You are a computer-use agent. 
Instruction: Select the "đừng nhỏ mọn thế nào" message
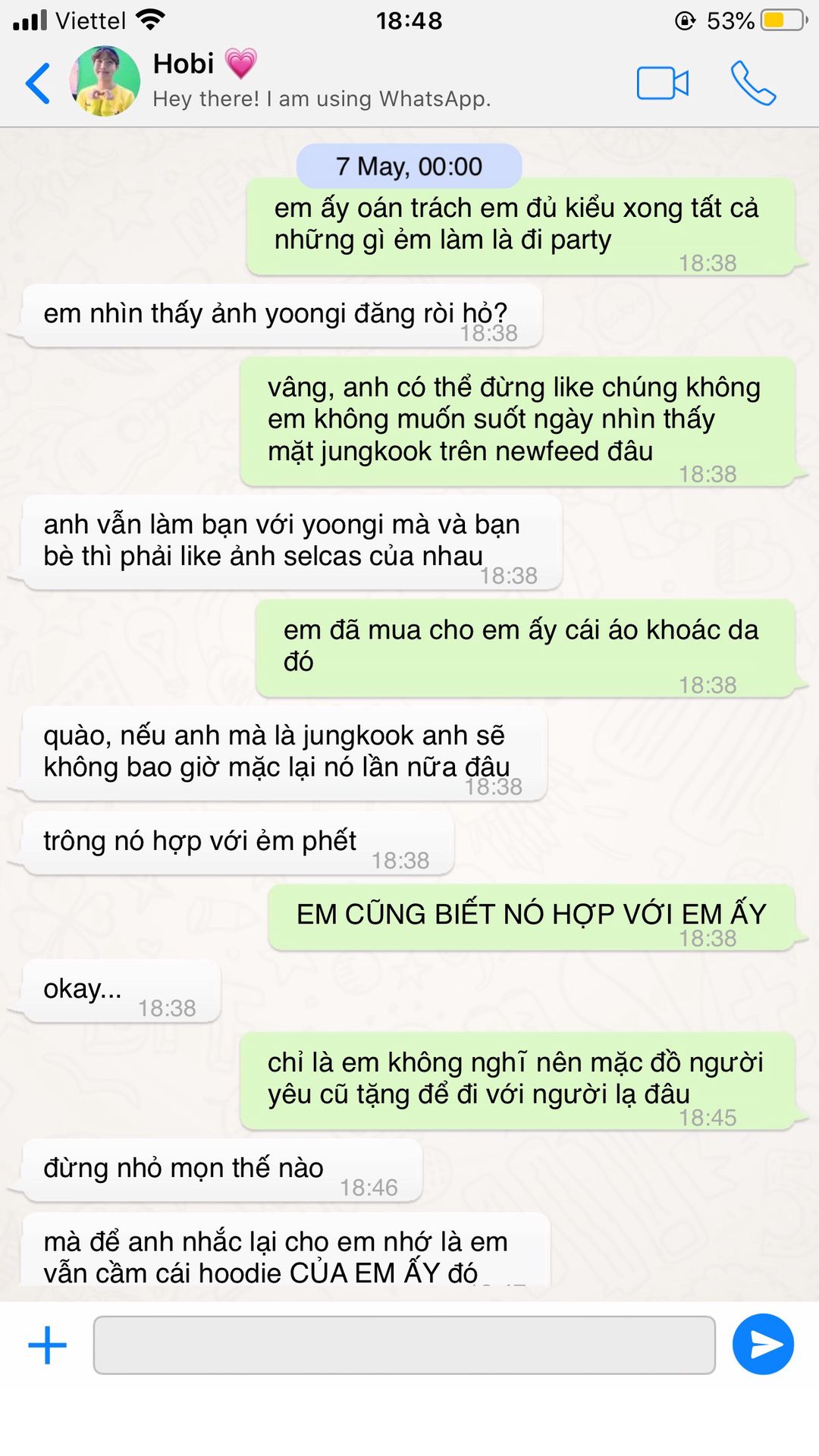[222, 1171]
